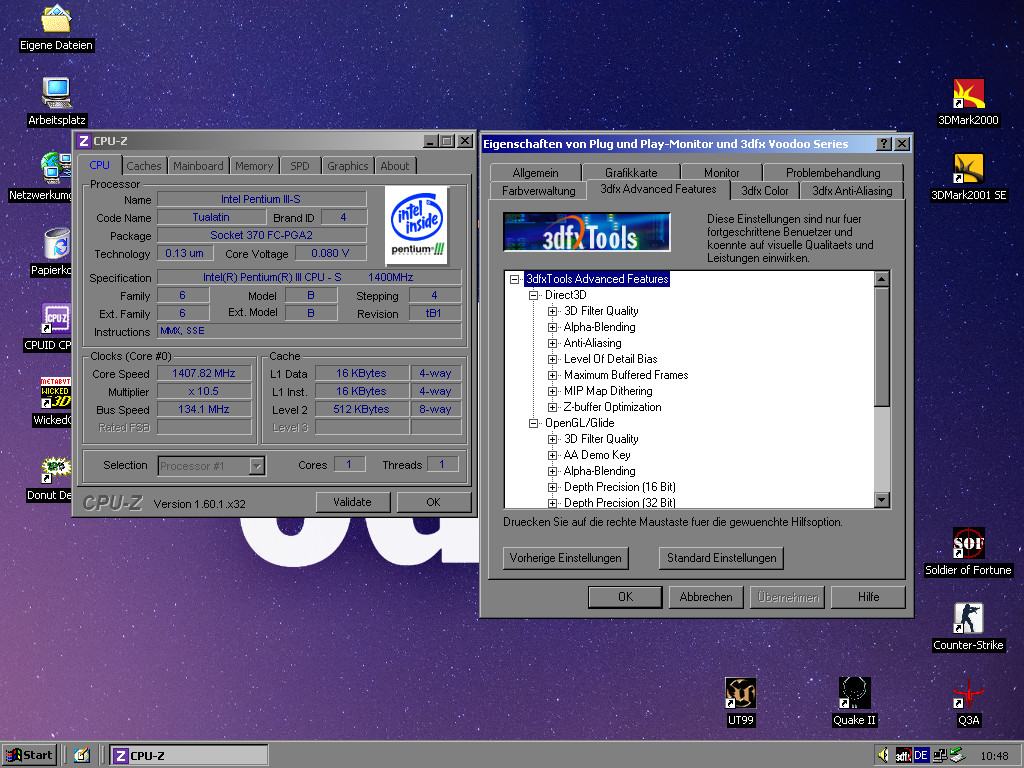The image size is (1024, 768).
Task: Open the Windows Start menu
Action: point(29,756)
